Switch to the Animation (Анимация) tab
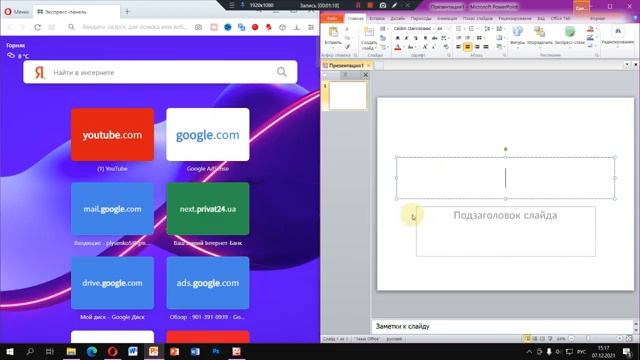The image size is (640, 360). coord(447,18)
